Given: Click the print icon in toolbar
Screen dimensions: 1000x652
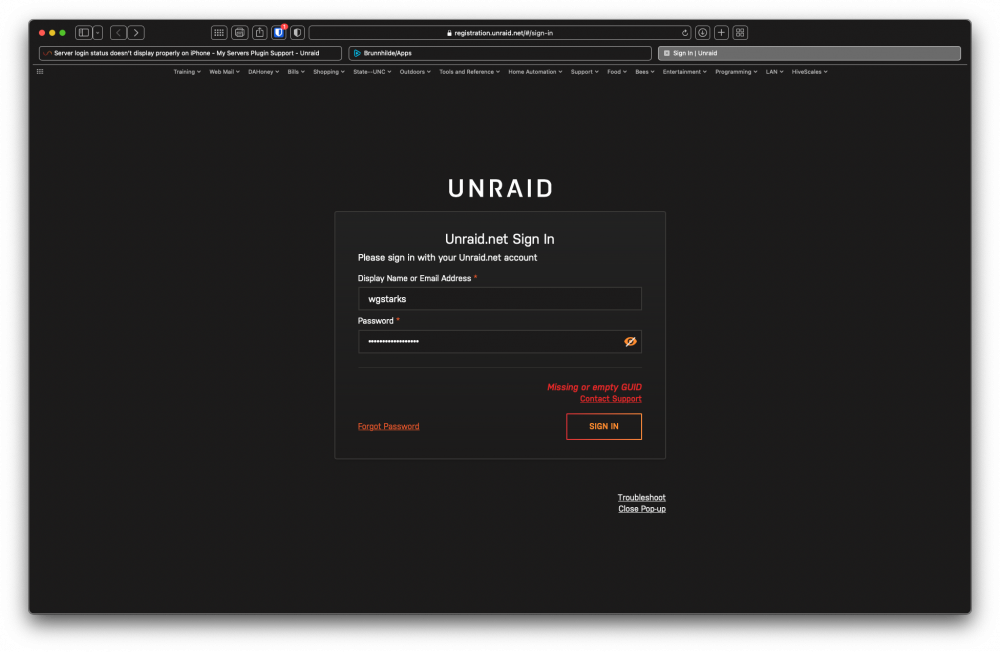Looking at the screenshot, I should click(x=240, y=33).
